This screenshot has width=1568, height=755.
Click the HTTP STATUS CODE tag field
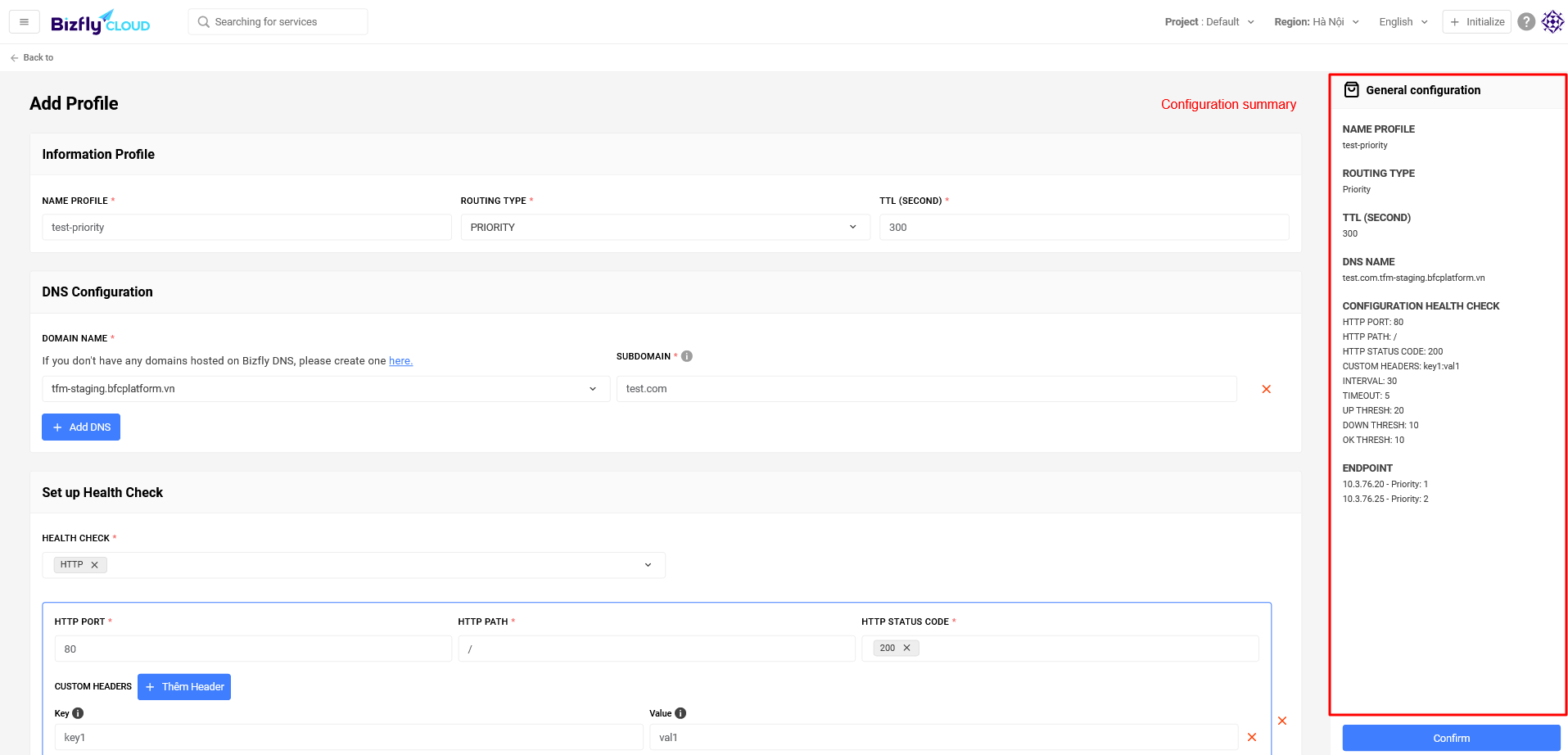pos(1060,649)
